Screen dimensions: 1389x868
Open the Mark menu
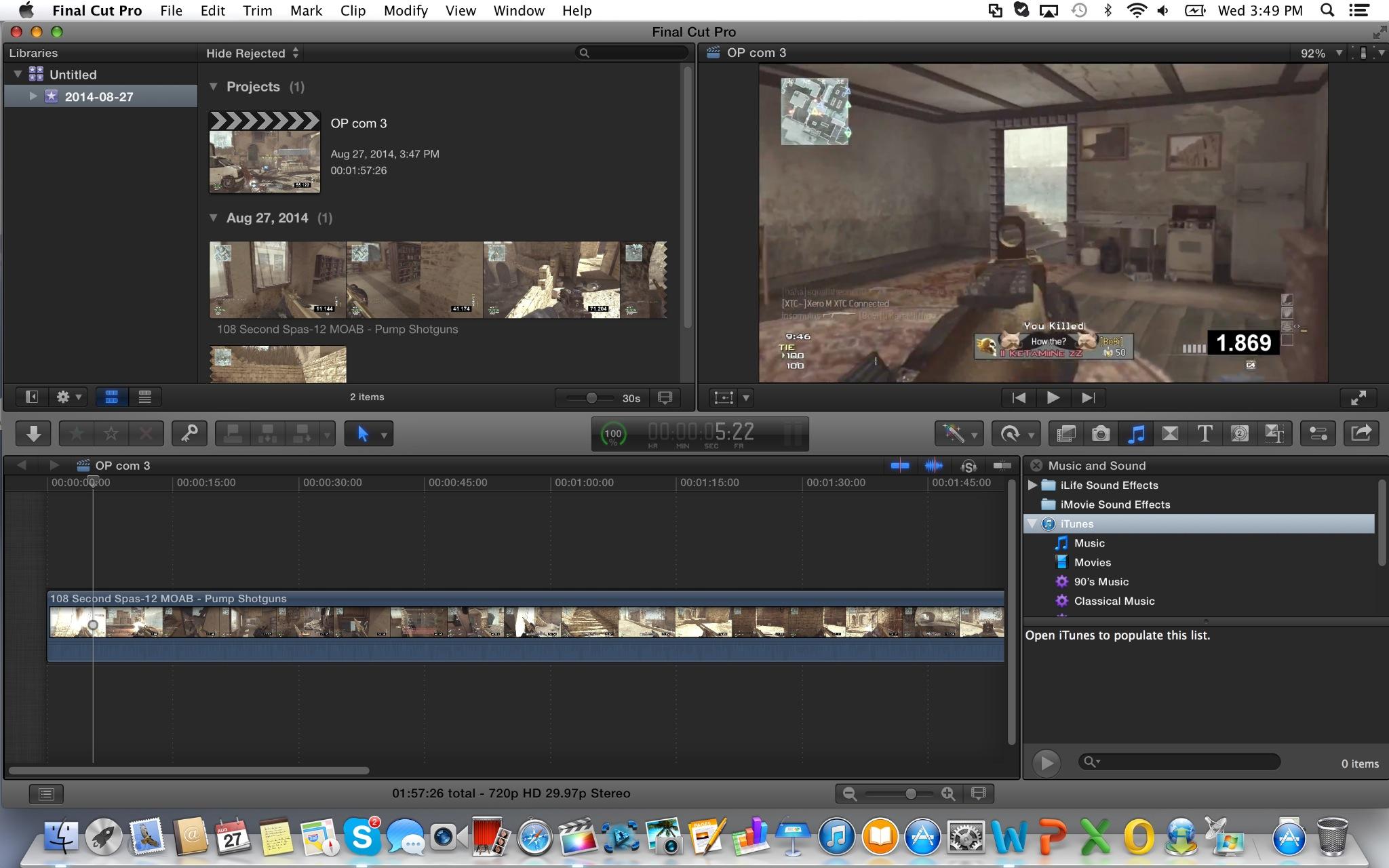point(306,11)
